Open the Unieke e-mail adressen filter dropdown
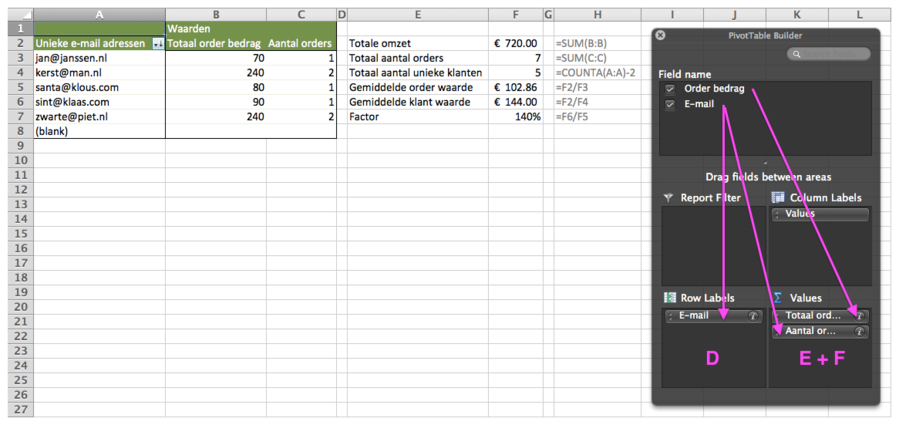This screenshot has width=899, height=425. pos(157,44)
